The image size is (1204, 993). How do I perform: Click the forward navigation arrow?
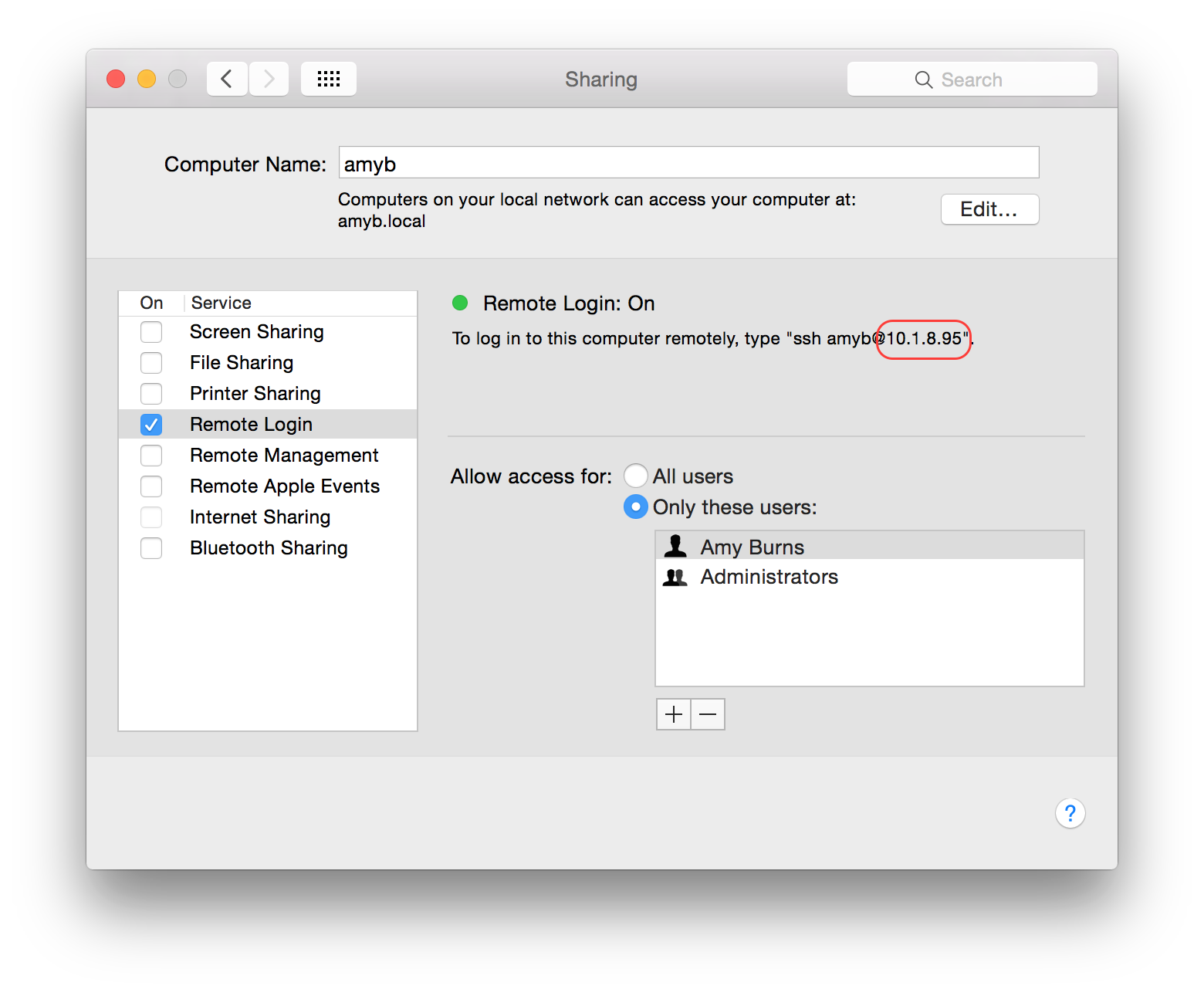[x=268, y=78]
